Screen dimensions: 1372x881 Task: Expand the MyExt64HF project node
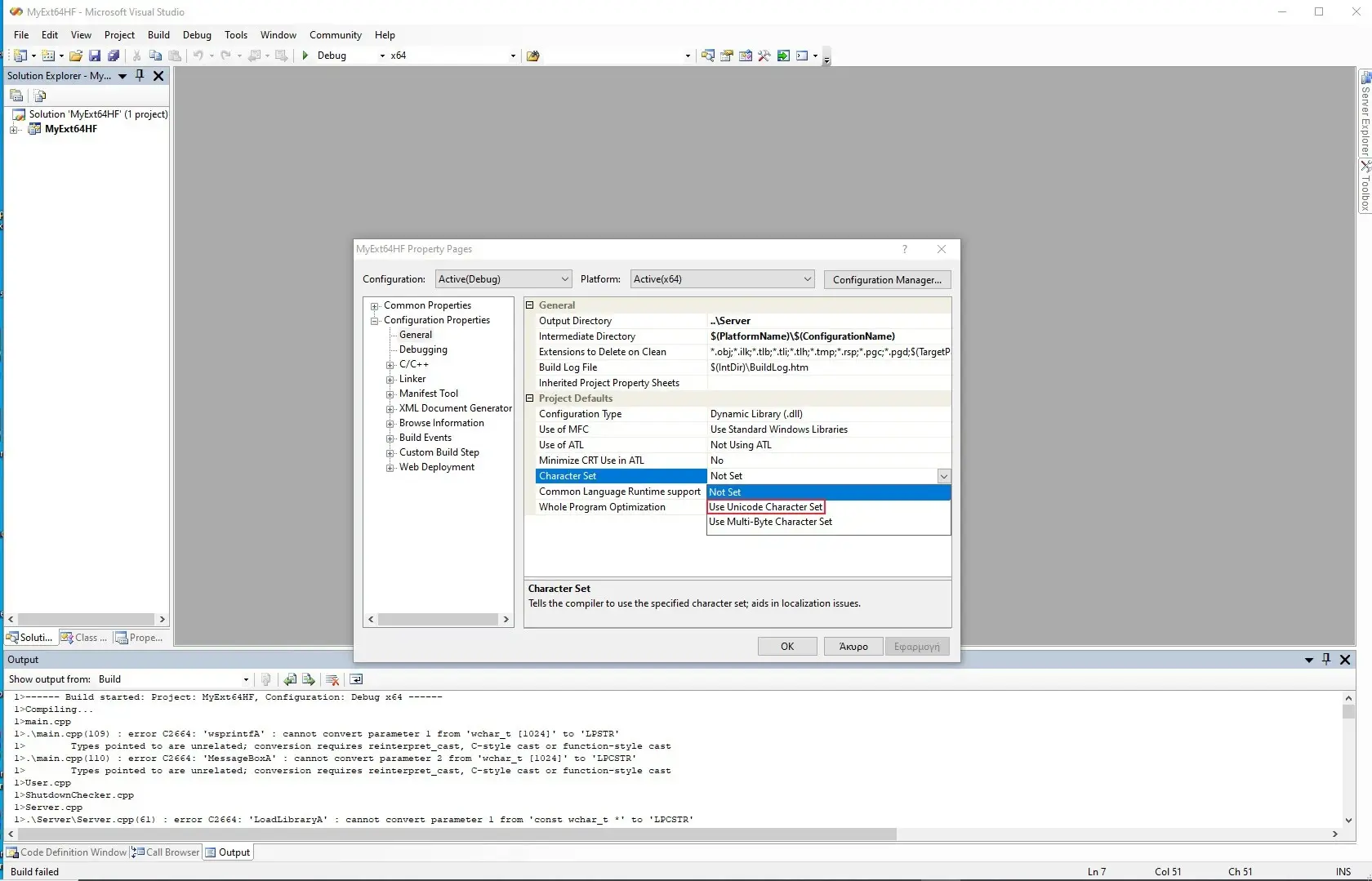coord(14,129)
